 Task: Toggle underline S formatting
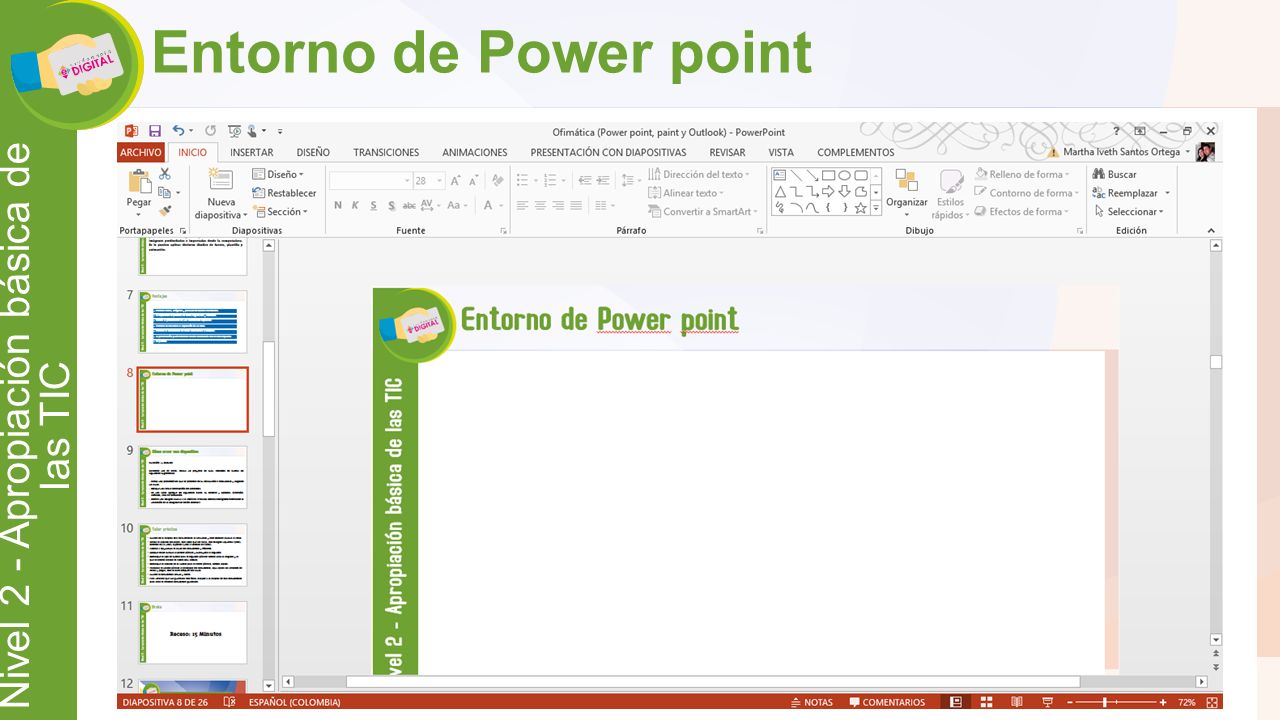tap(374, 206)
